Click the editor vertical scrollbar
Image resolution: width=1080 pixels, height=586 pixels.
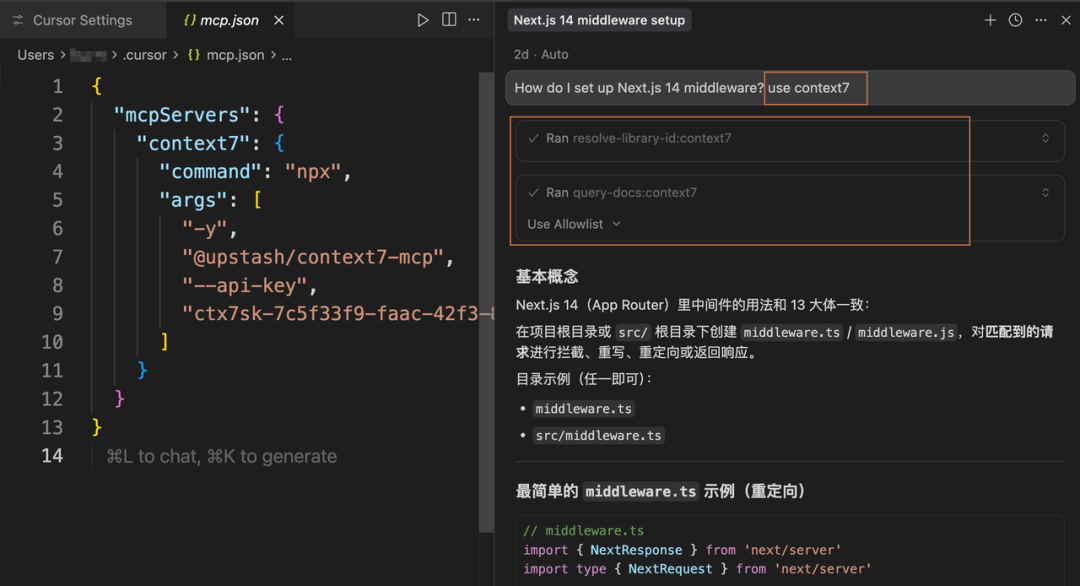487,300
